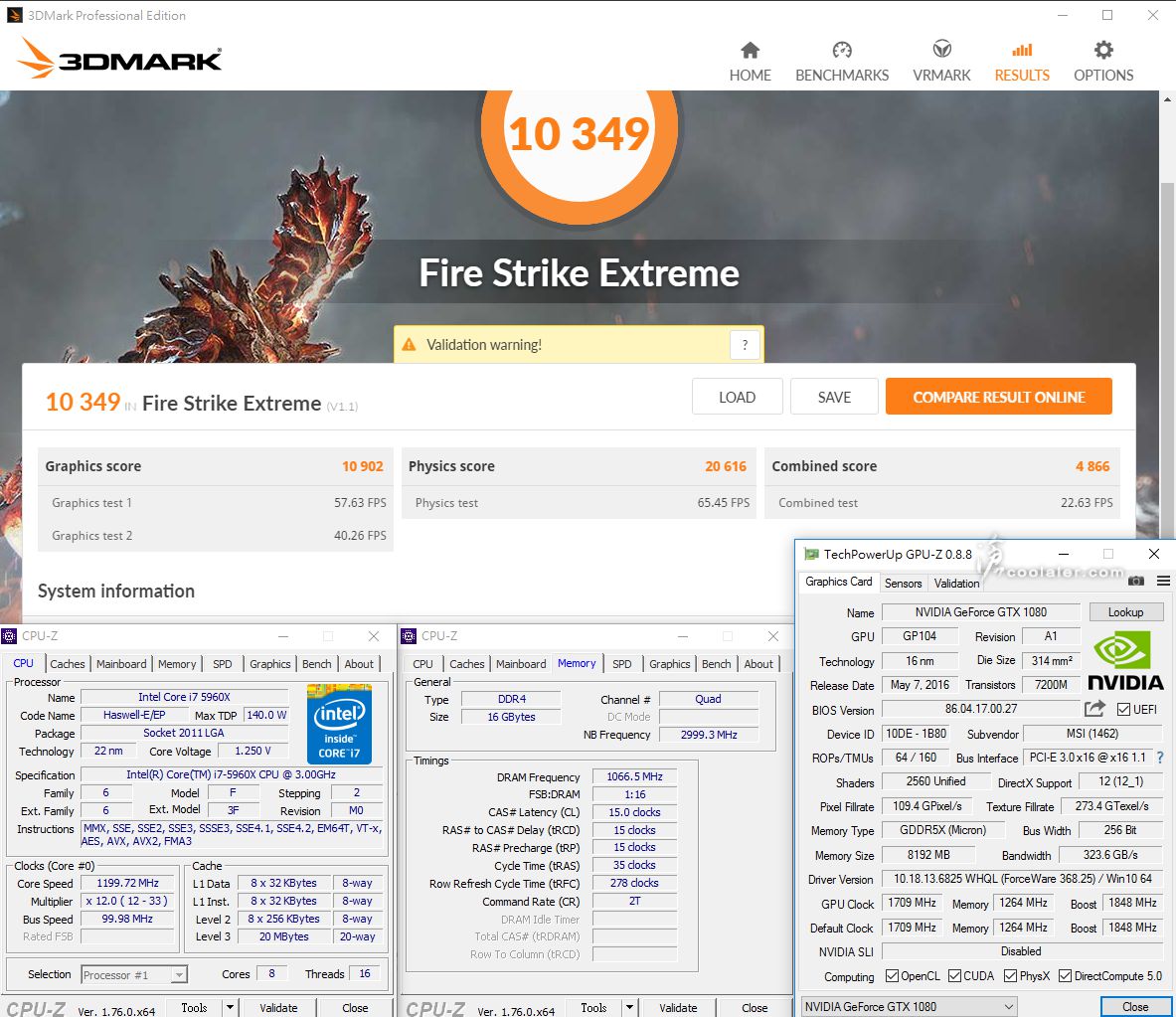Viewport: 1176px width, 1017px height.
Task: Click Validate in the CPU-Z processor window
Action: tap(278, 1007)
